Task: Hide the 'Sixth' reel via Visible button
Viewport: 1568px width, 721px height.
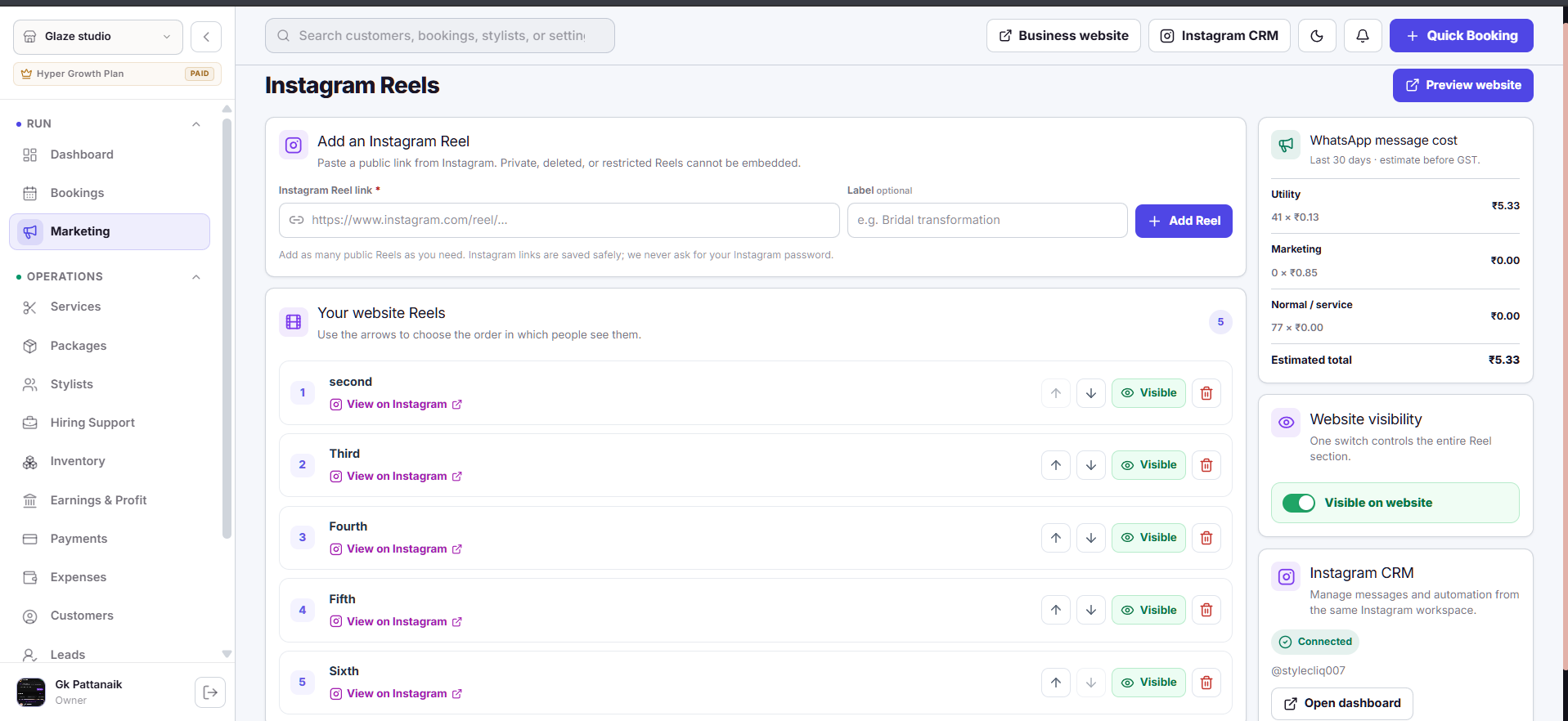Action: [x=1148, y=683]
